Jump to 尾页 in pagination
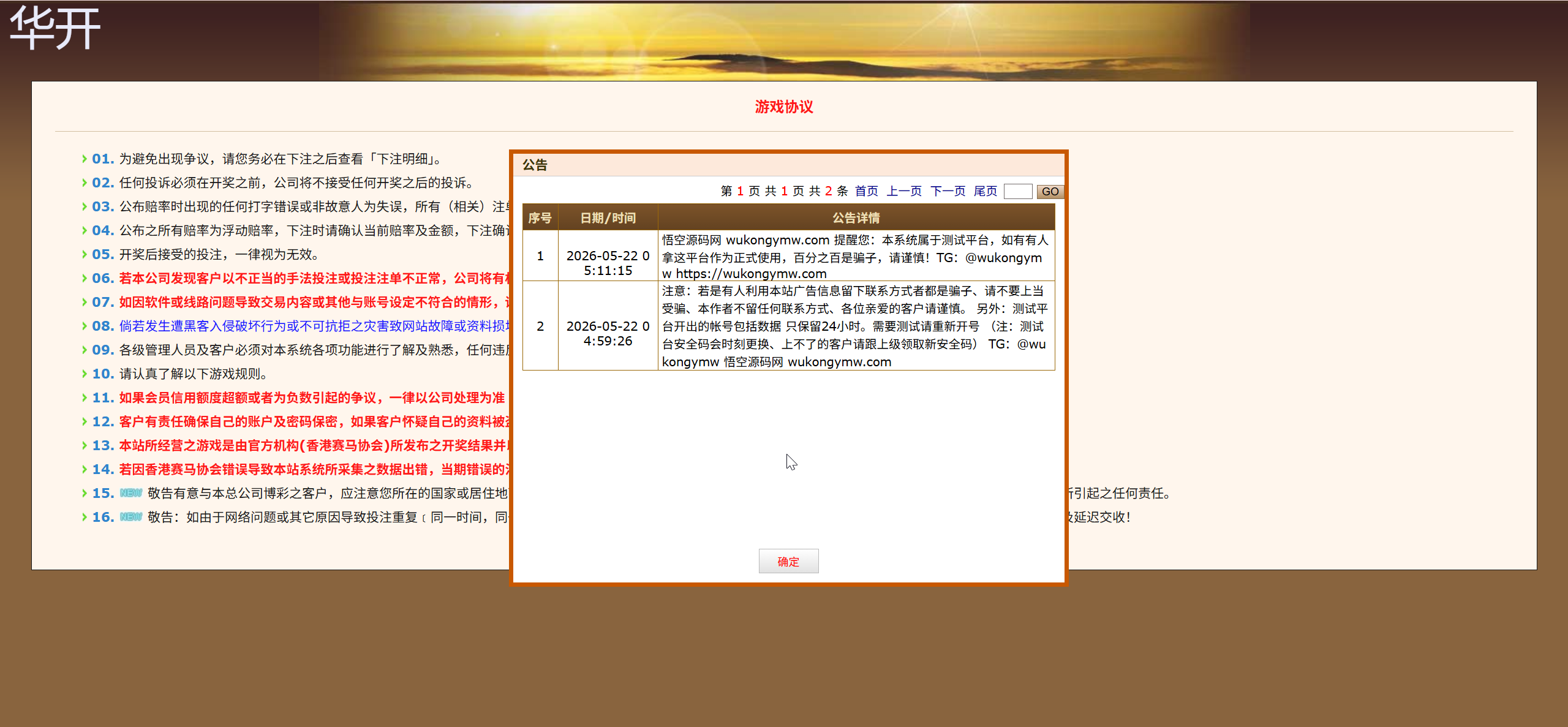 (986, 191)
